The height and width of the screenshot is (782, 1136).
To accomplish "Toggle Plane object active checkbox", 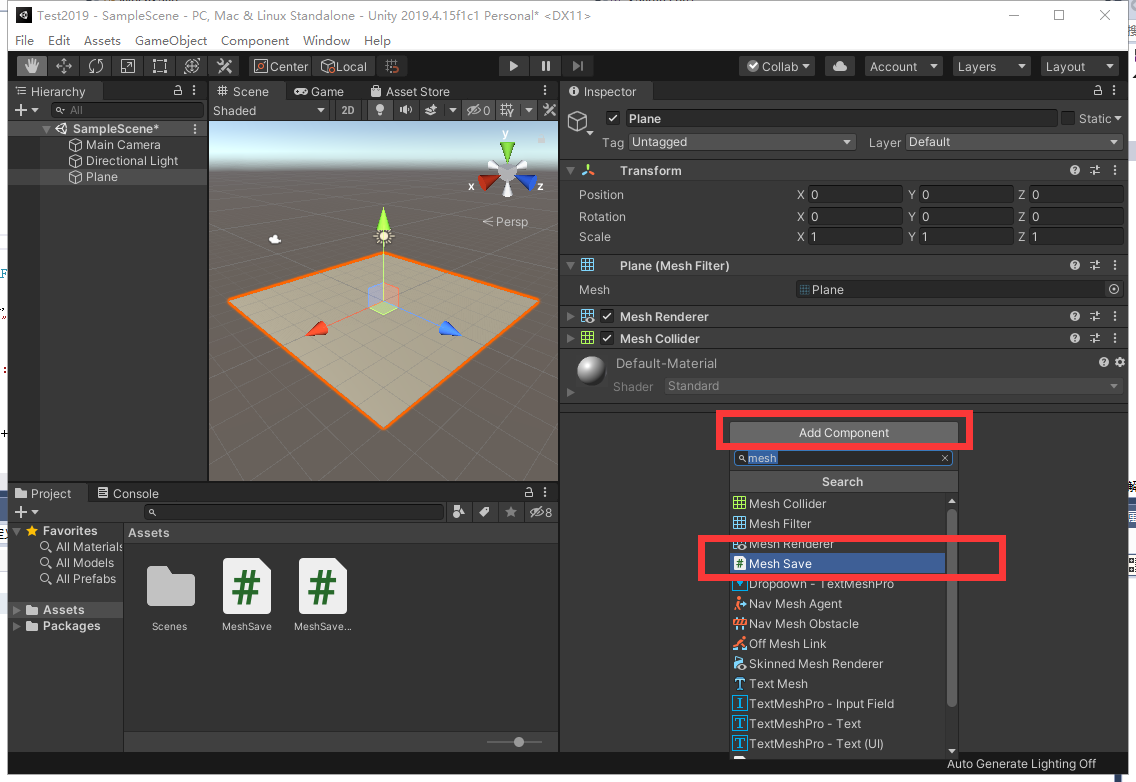I will click(613, 118).
